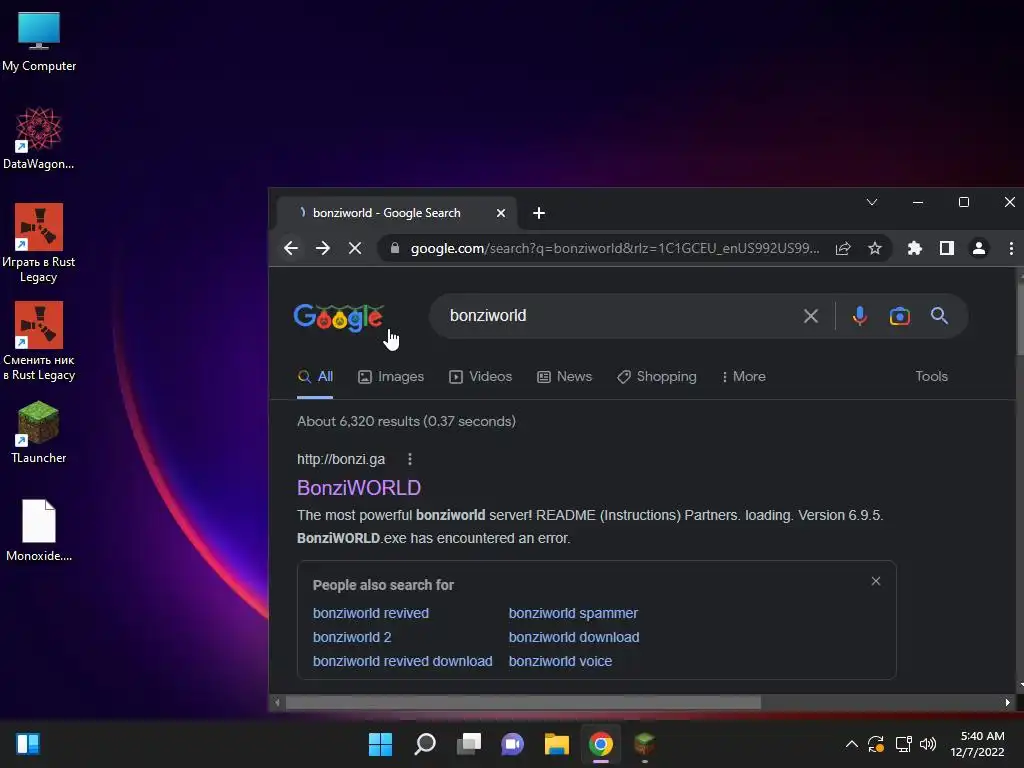Open File Explorer from taskbar

click(x=557, y=744)
